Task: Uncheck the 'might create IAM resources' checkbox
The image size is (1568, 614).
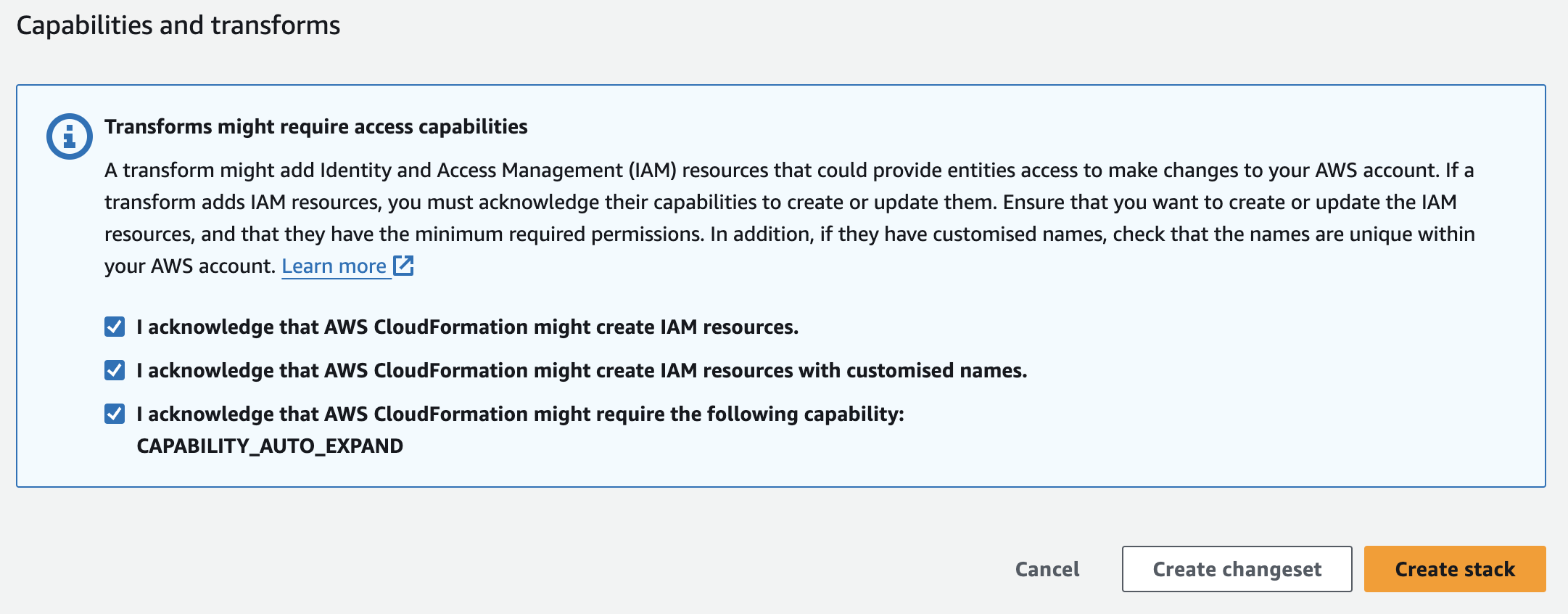Action: [115, 327]
